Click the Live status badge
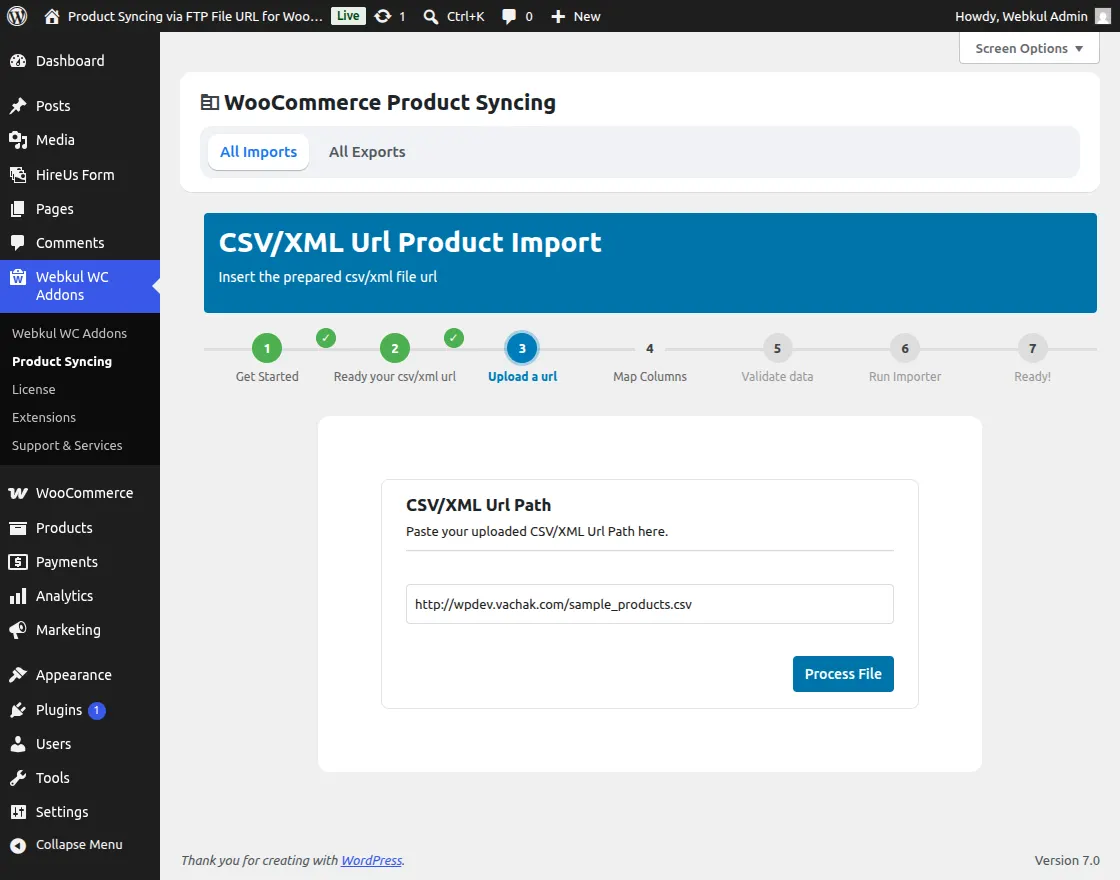This screenshot has height=880, width=1120. click(348, 16)
